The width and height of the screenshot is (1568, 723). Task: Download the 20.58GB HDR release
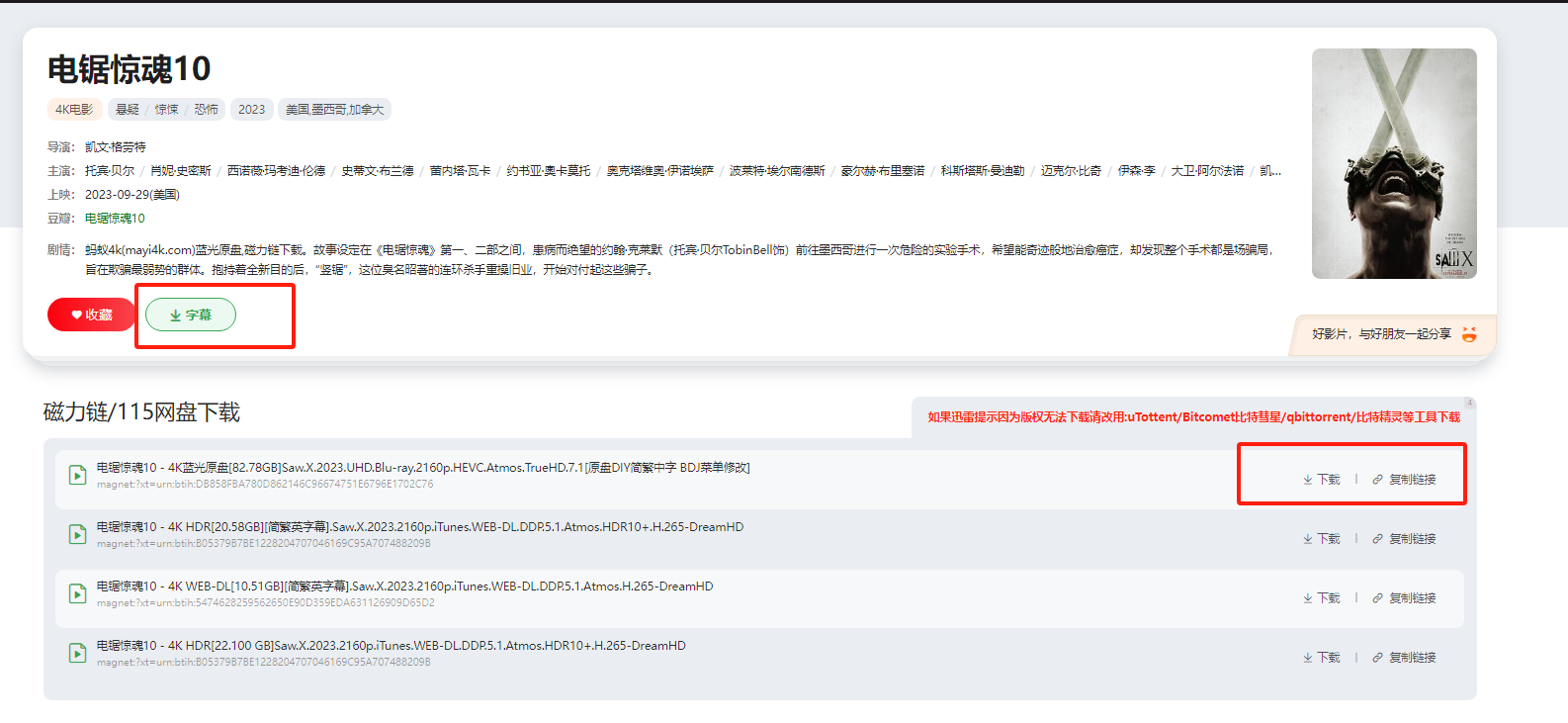pyautogui.click(x=1322, y=539)
